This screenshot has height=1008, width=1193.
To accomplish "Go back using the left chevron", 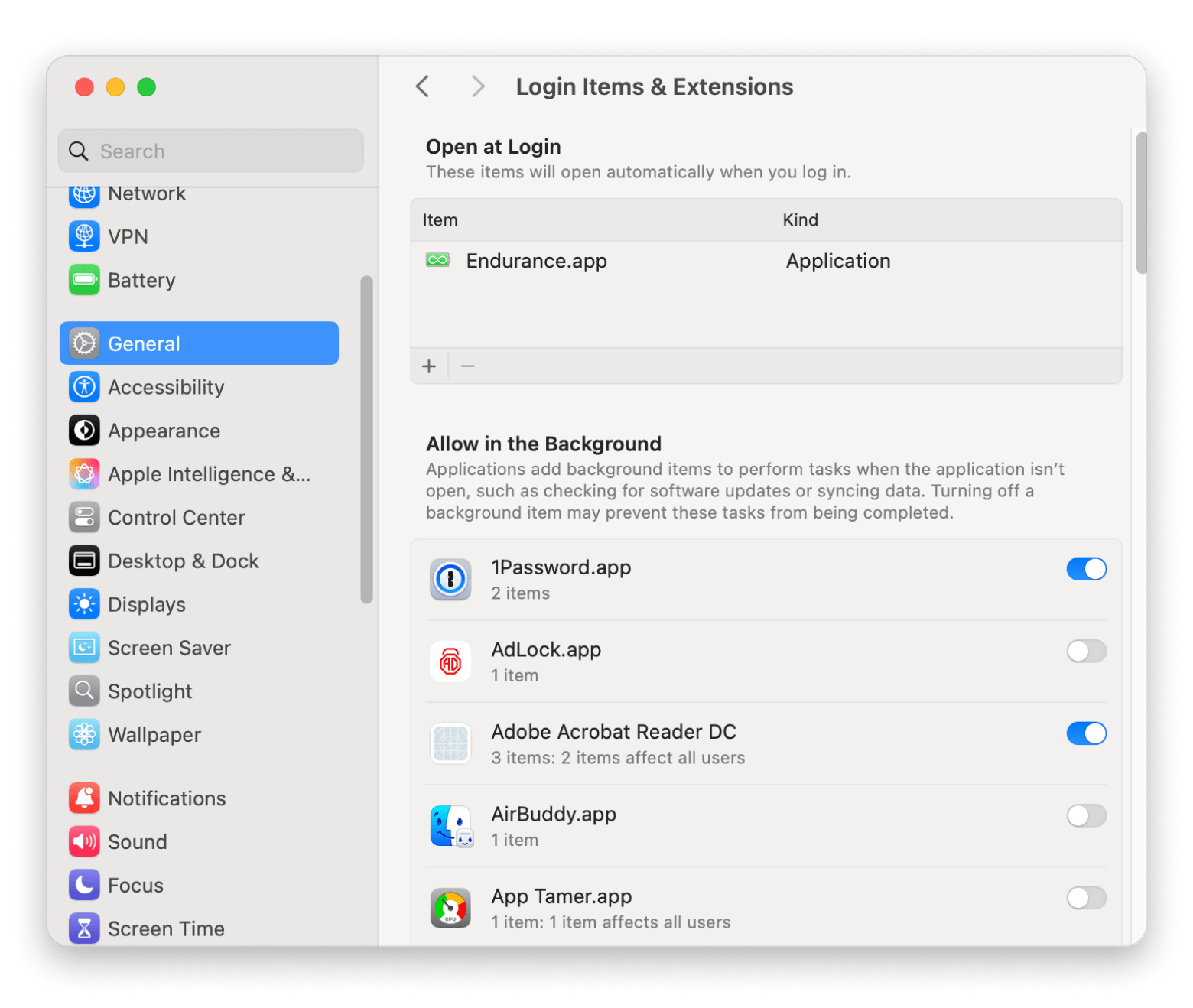I will [x=423, y=86].
